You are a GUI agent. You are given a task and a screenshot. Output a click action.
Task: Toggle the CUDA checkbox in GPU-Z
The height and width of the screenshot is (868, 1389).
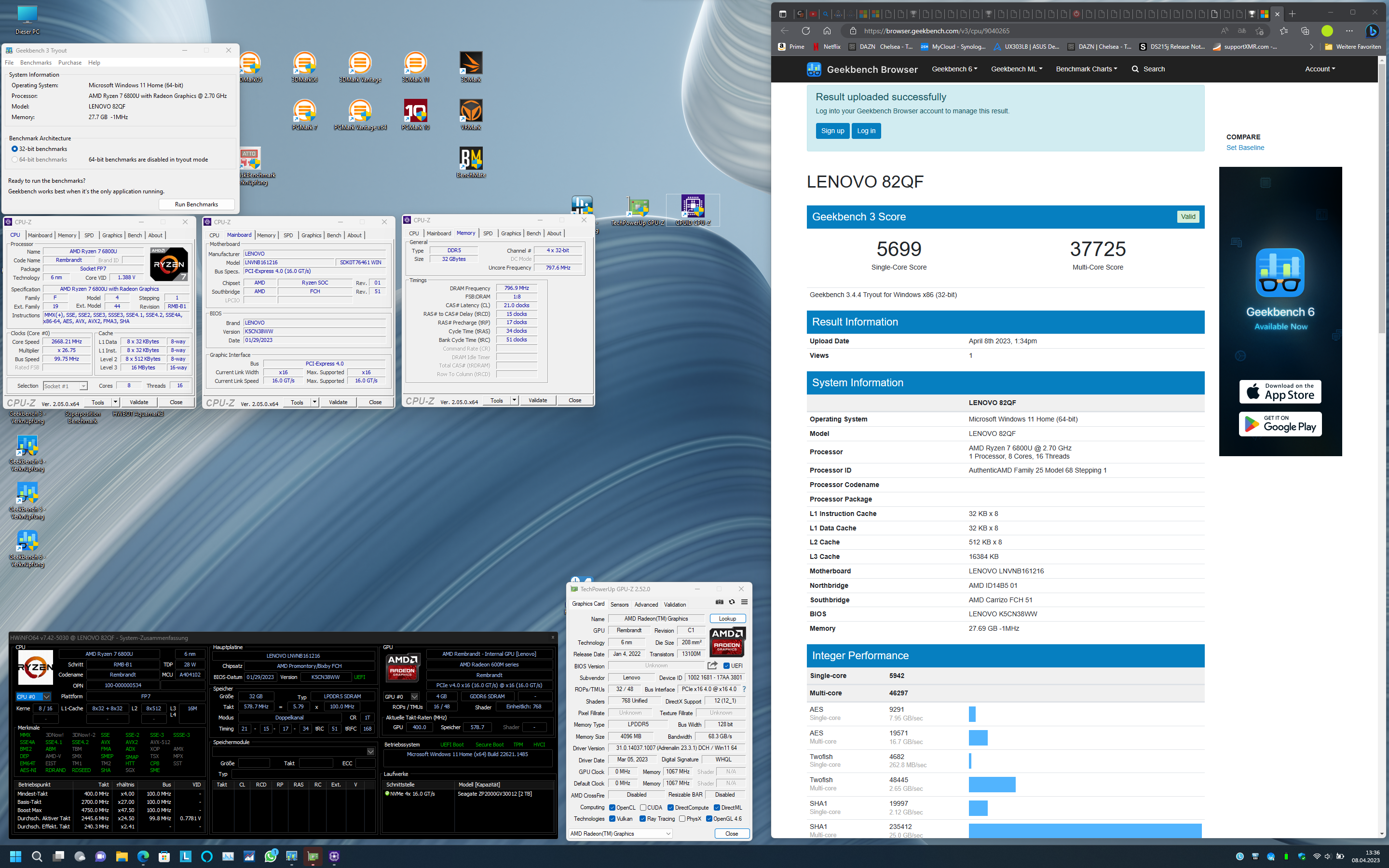[643, 808]
